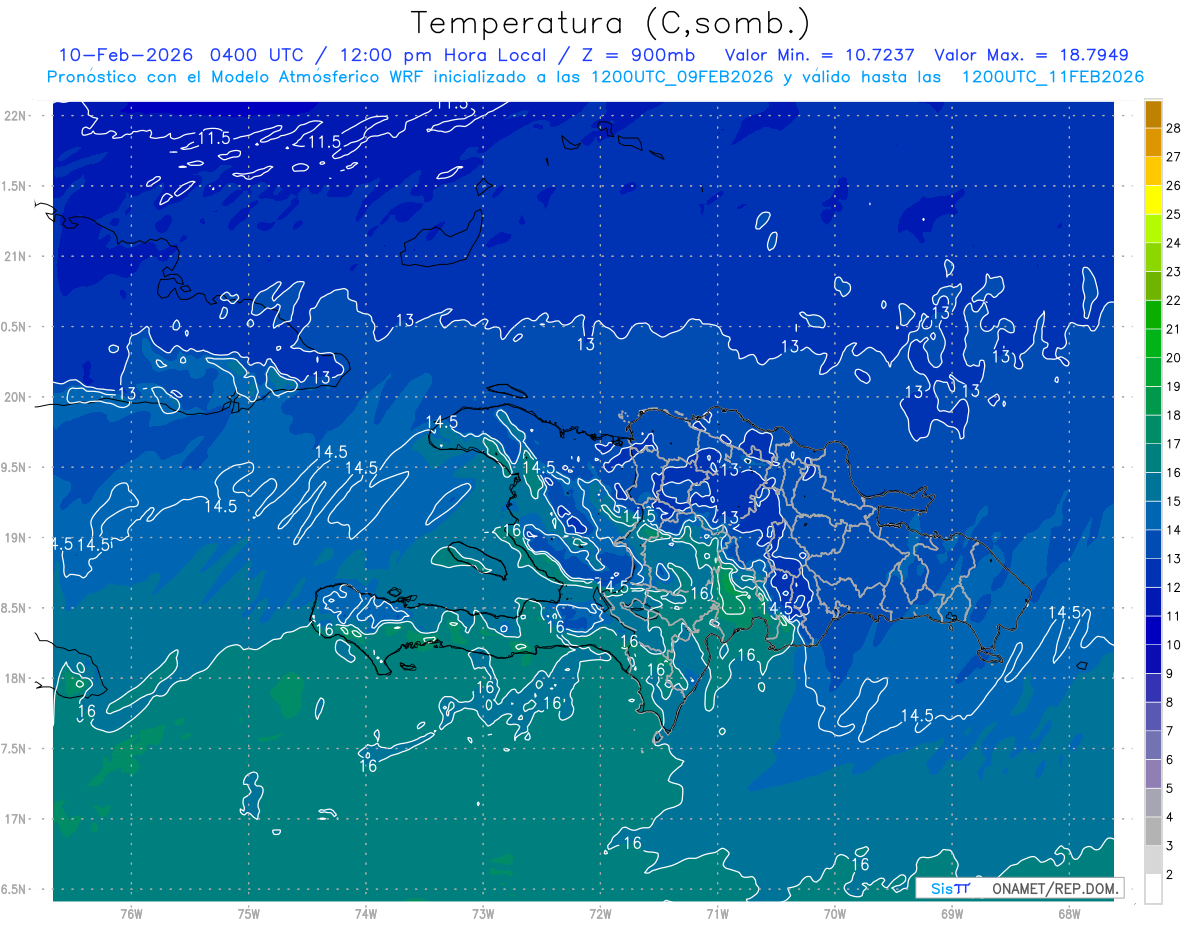Click the '69W' longitude axis label
The width and height of the screenshot is (1200, 927).
tap(951, 914)
